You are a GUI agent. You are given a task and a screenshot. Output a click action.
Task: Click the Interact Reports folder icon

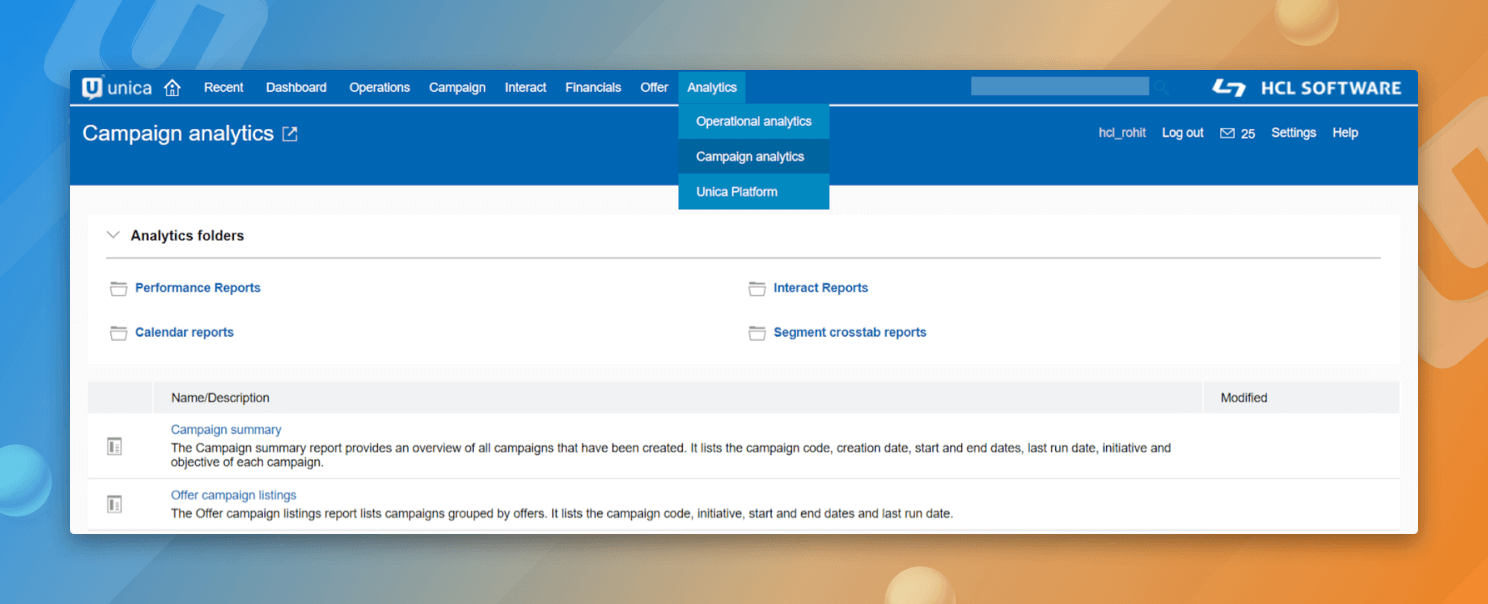point(757,289)
